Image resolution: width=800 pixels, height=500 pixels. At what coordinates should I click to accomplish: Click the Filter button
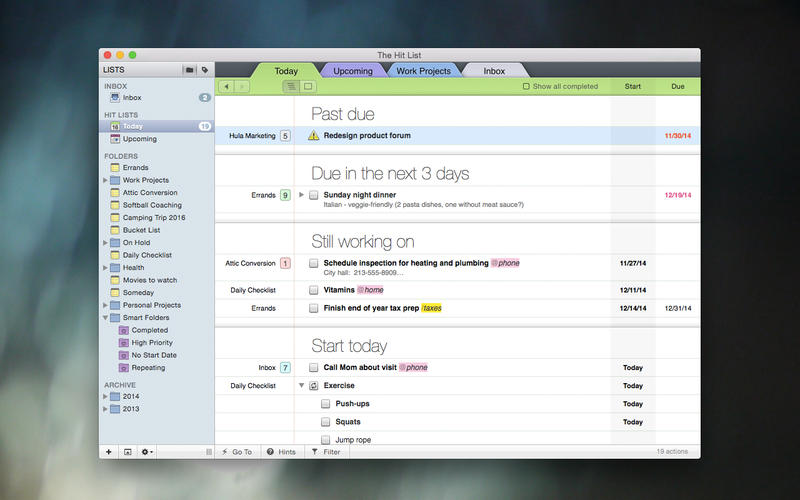click(326, 452)
